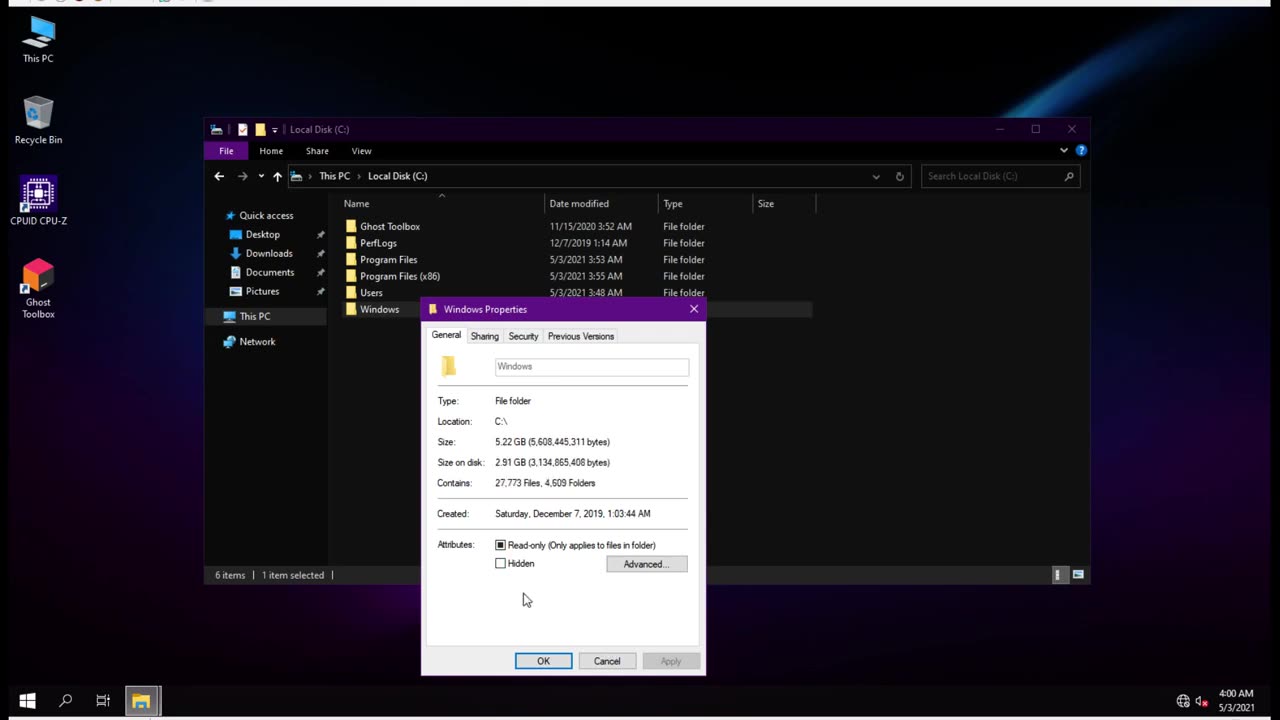Select Network in navigation pane
Screen dimensions: 1280x720
click(257, 341)
